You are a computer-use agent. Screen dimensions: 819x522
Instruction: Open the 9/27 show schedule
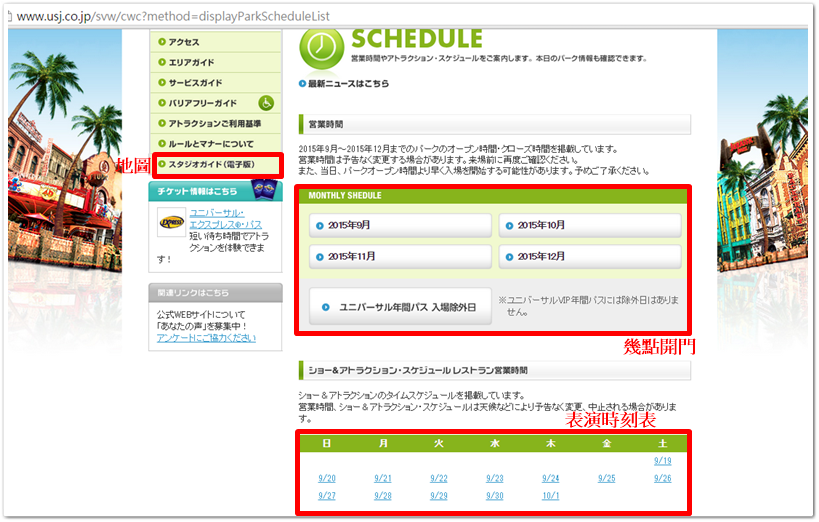(x=327, y=495)
